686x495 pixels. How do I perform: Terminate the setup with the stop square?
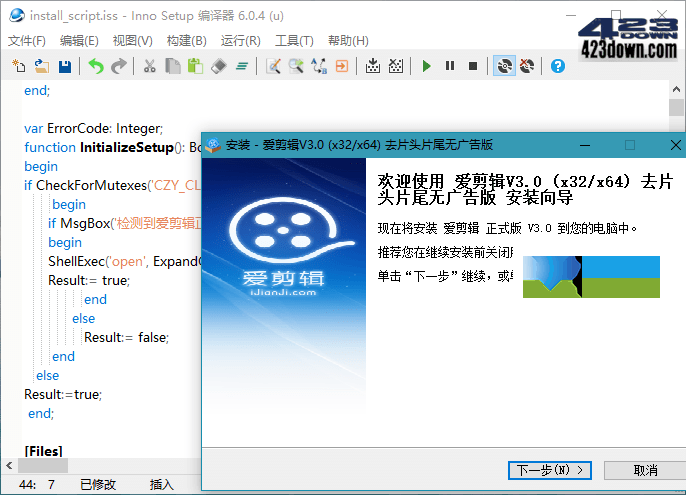[472, 66]
